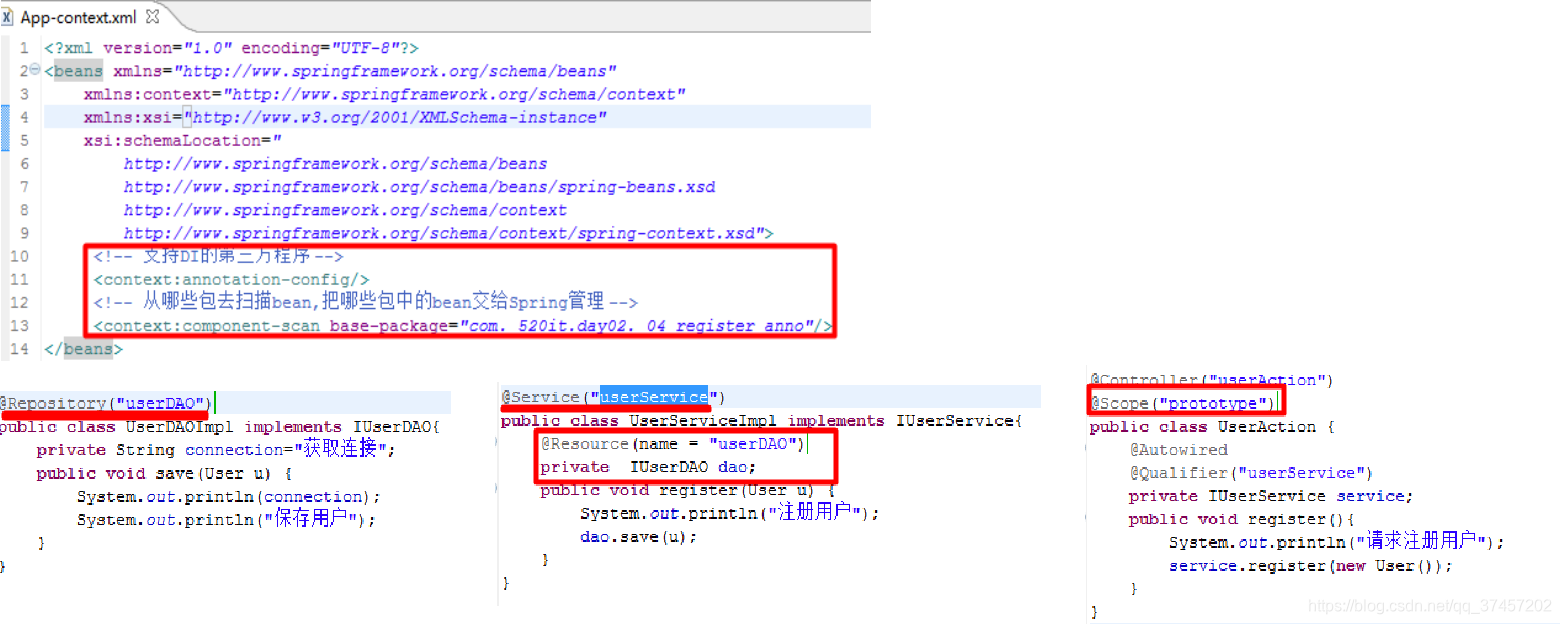Screen dimensions: 1561x624
Task: Collapse the beans element fold marker
Action: tap(35, 70)
